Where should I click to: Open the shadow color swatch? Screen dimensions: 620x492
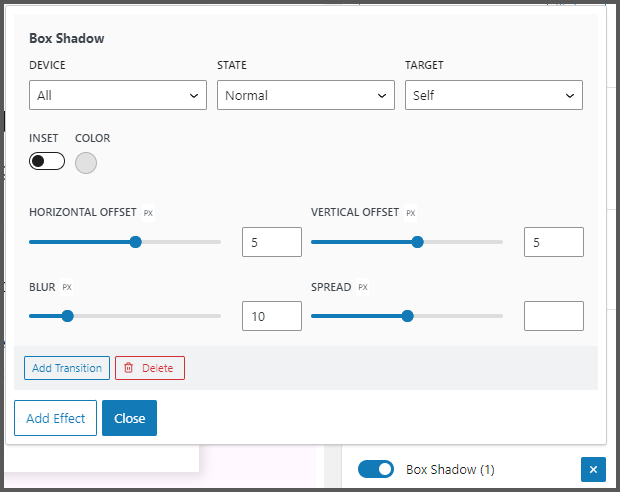86,162
